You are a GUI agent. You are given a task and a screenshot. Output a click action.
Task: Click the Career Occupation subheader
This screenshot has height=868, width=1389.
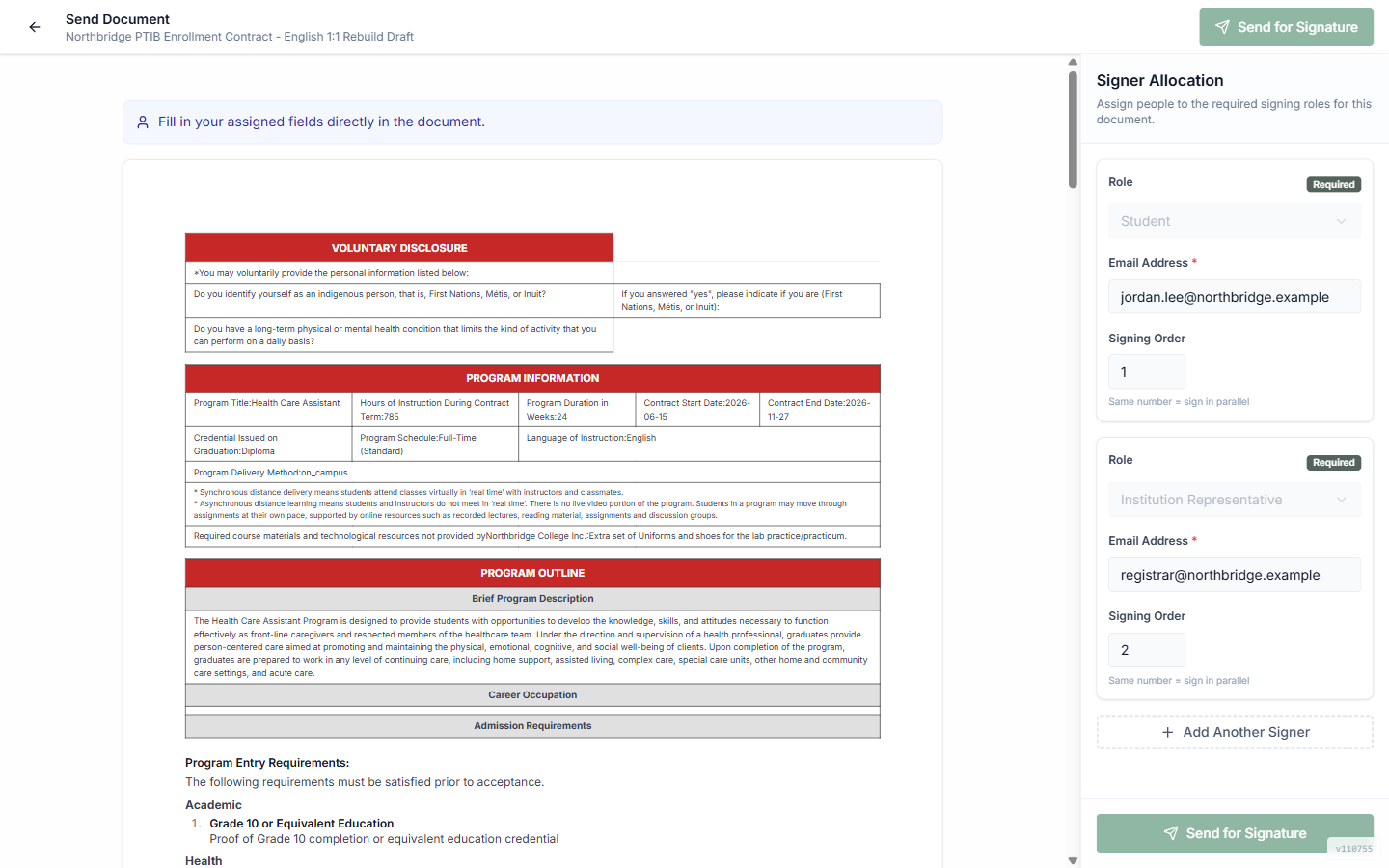click(x=532, y=695)
